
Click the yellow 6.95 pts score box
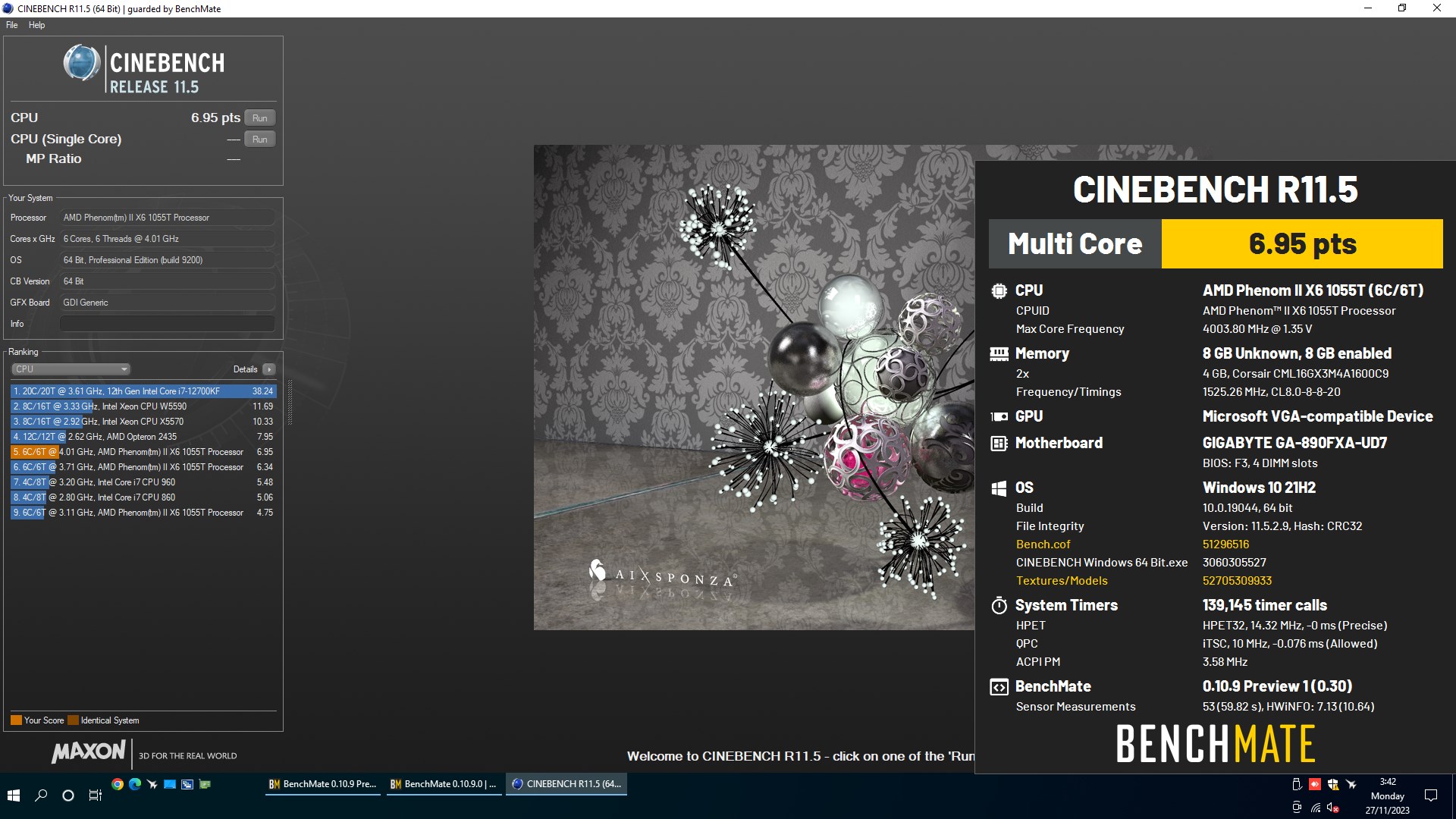point(1302,243)
